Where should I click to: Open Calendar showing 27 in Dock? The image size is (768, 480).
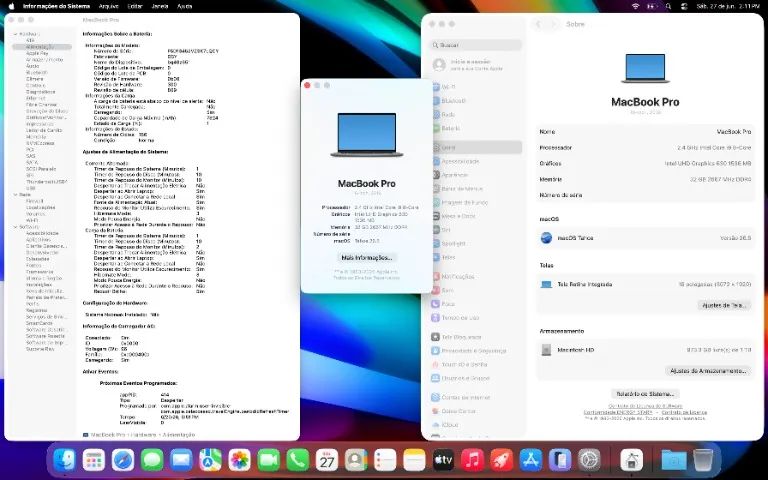(x=327, y=460)
